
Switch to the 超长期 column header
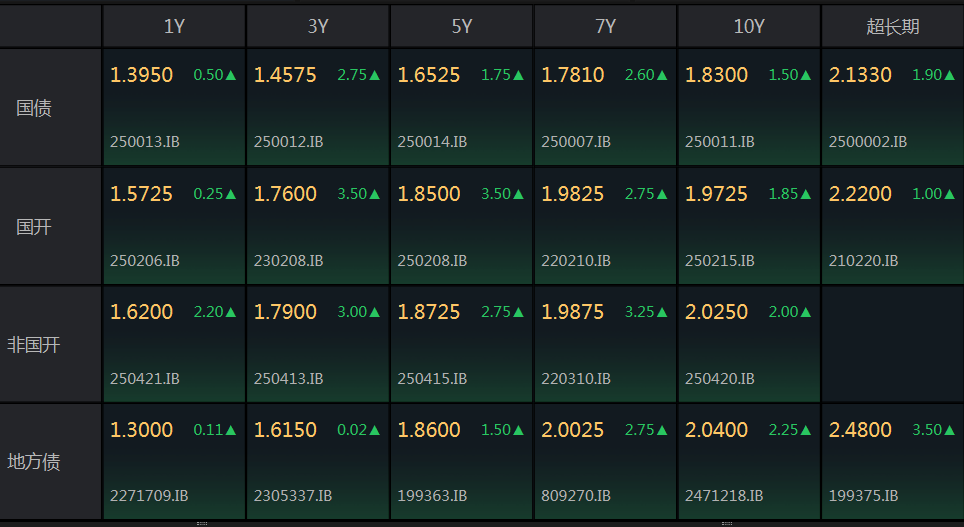coord(892,27)
